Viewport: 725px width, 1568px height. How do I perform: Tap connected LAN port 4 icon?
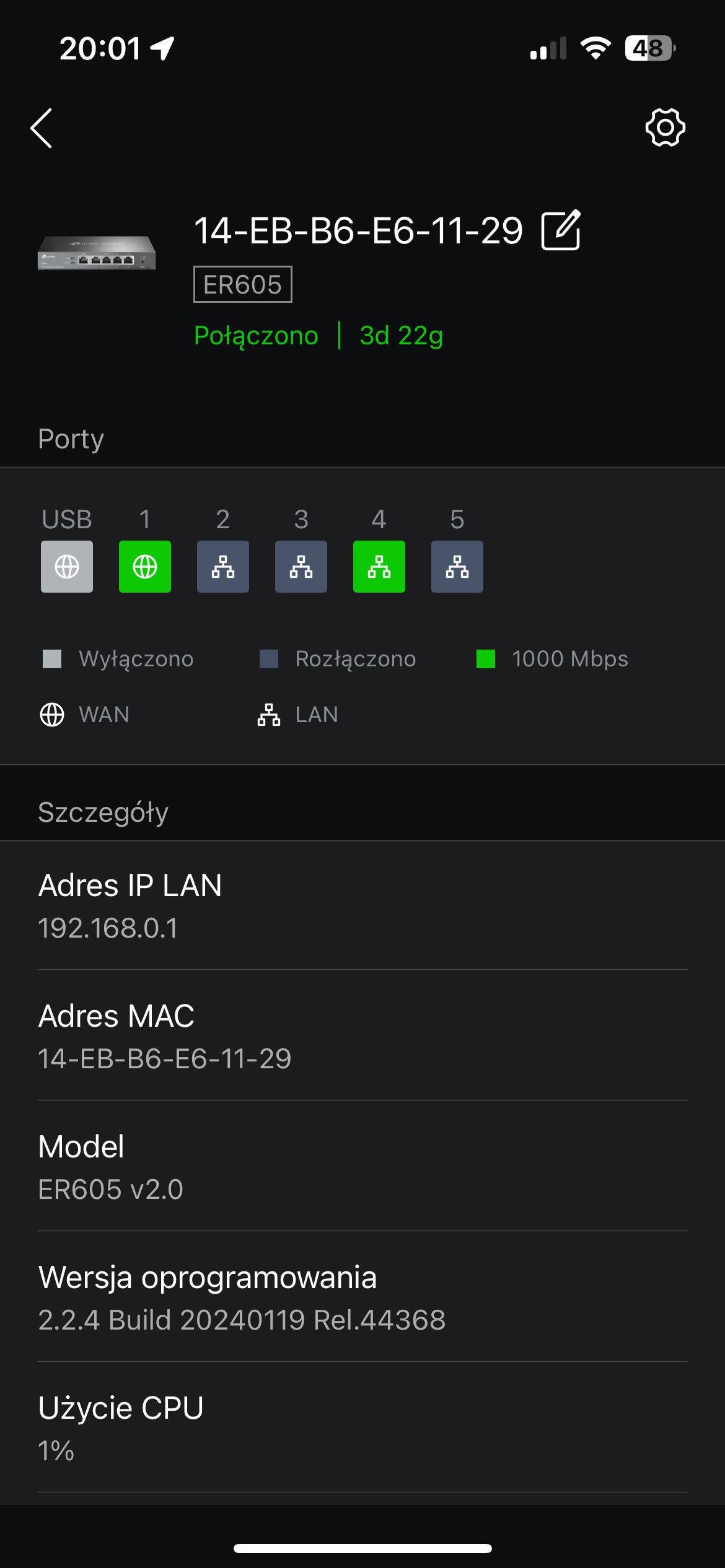point(379,567)
